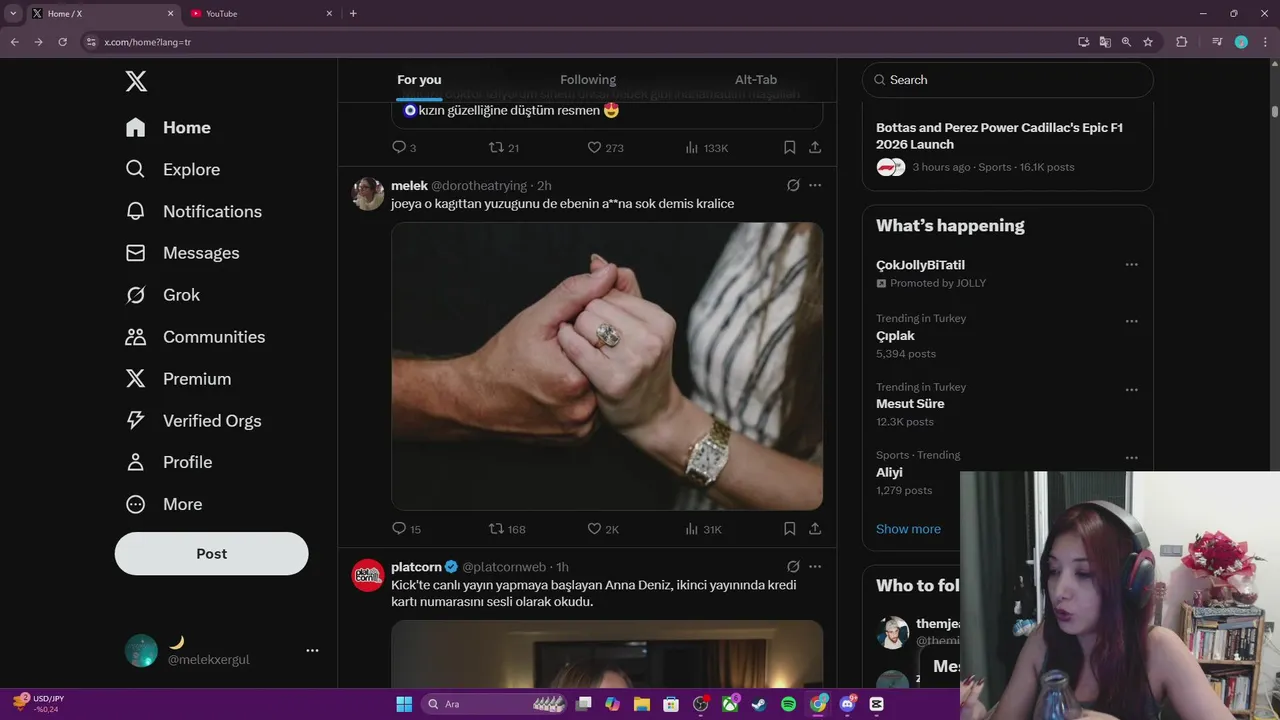Screen dimensions: 1280x720
Task: Open Steam from the taskbar
Action: [759, 704]
